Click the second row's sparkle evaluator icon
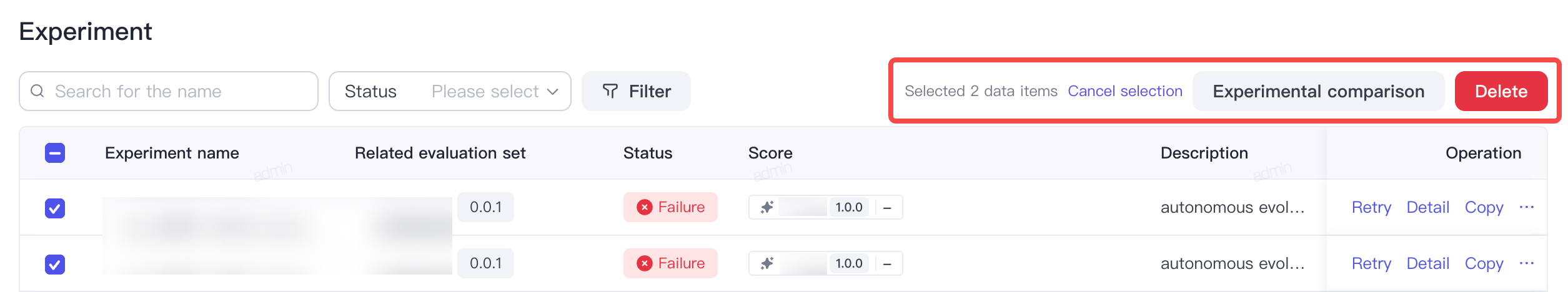Viewport: 1568px width, 292px height. 767,263
